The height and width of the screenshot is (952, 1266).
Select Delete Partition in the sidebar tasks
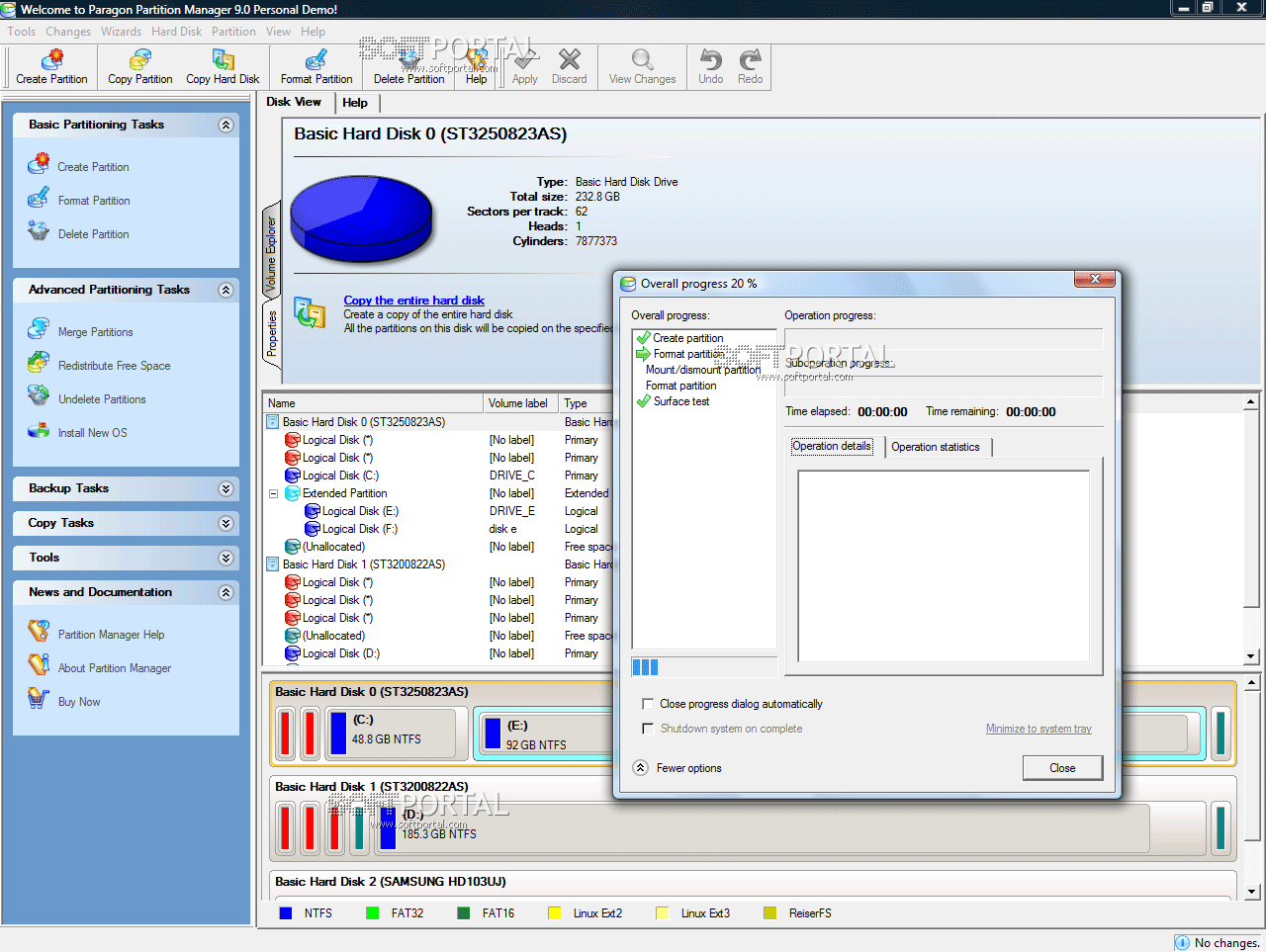pos(93,234)
